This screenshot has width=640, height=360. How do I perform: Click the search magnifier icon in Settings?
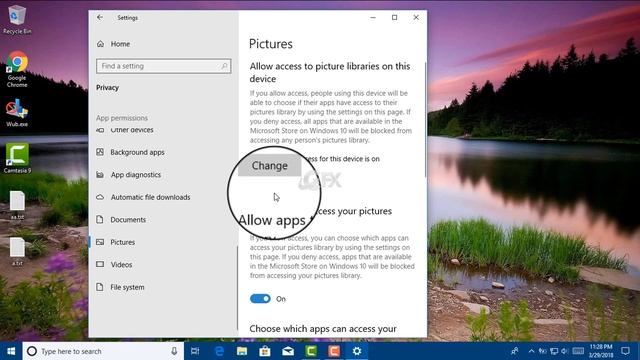point(224,66)
